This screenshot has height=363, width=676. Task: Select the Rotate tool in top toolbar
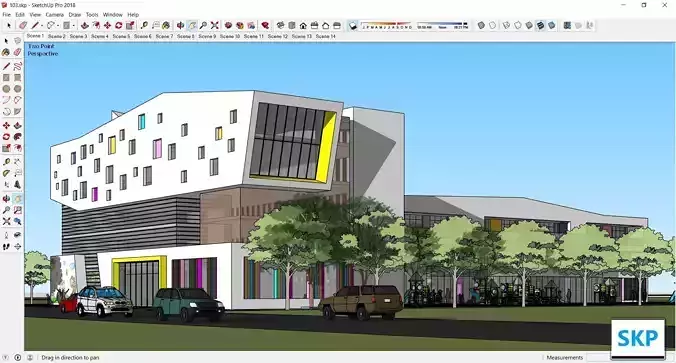point(119,25)
